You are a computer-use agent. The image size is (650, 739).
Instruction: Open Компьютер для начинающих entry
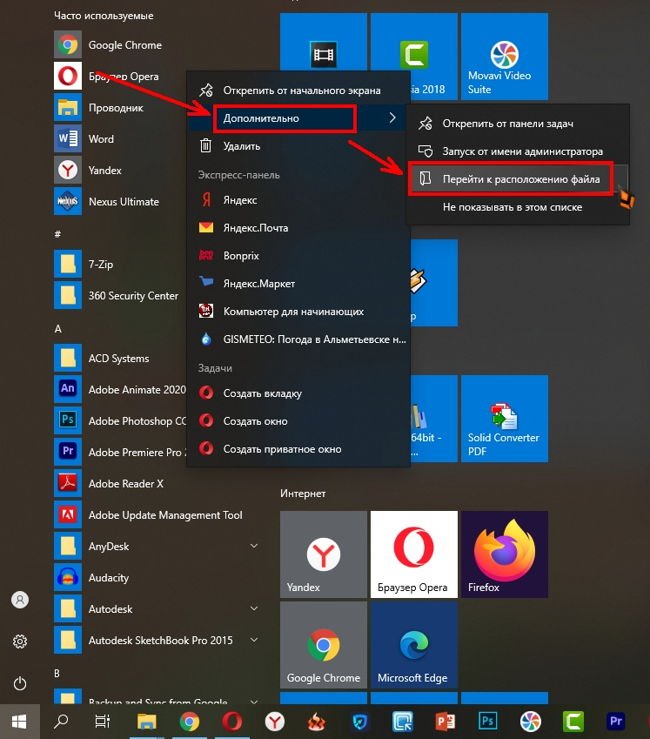[x=298, y=311]
